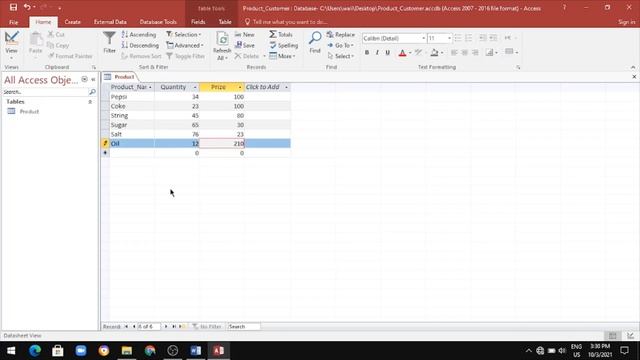Open Prize column dropdown arrow

tap(240, 87)
